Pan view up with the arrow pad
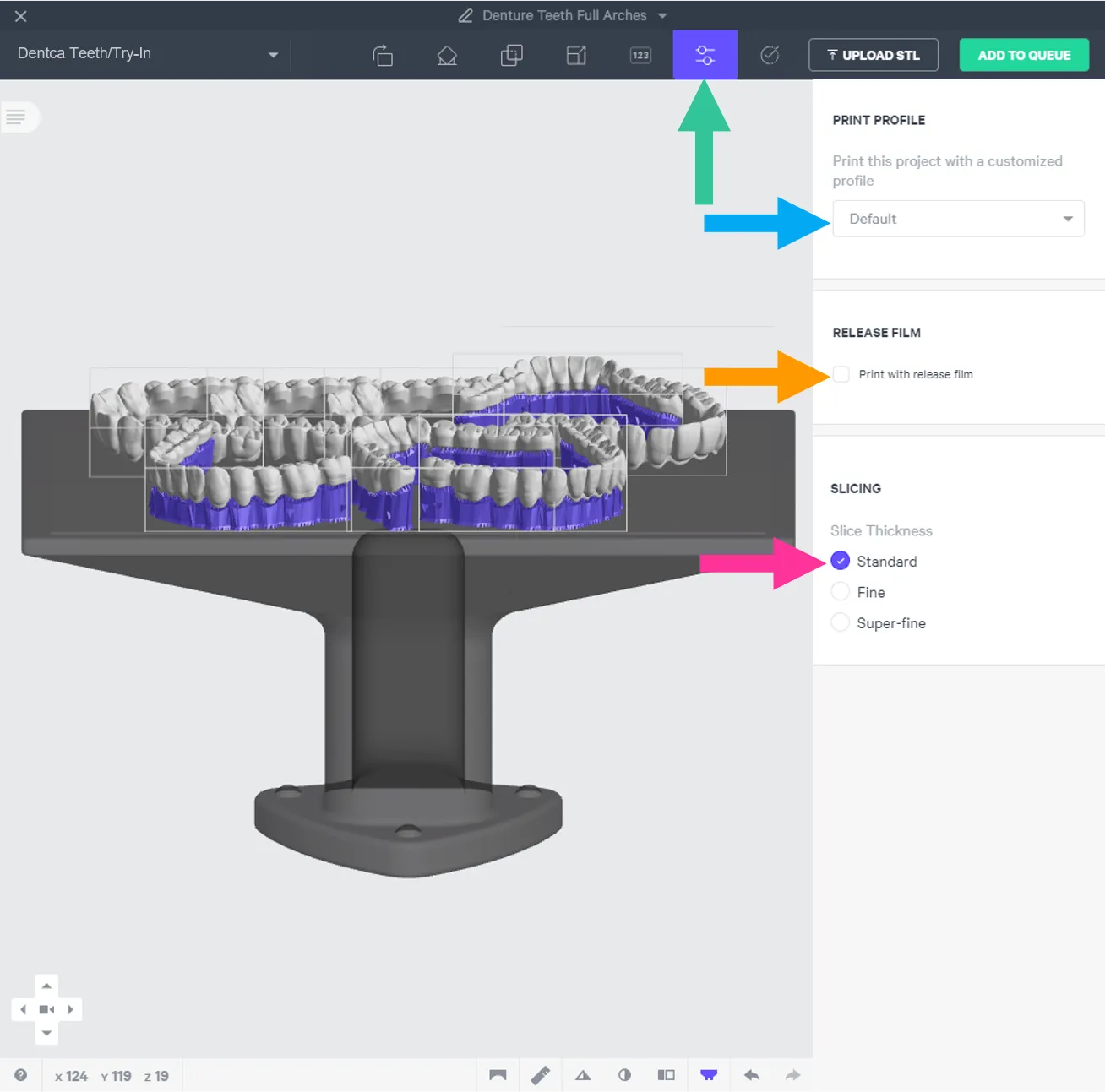Screen dimensions: 1105x1092 click(x=46, y=986)
